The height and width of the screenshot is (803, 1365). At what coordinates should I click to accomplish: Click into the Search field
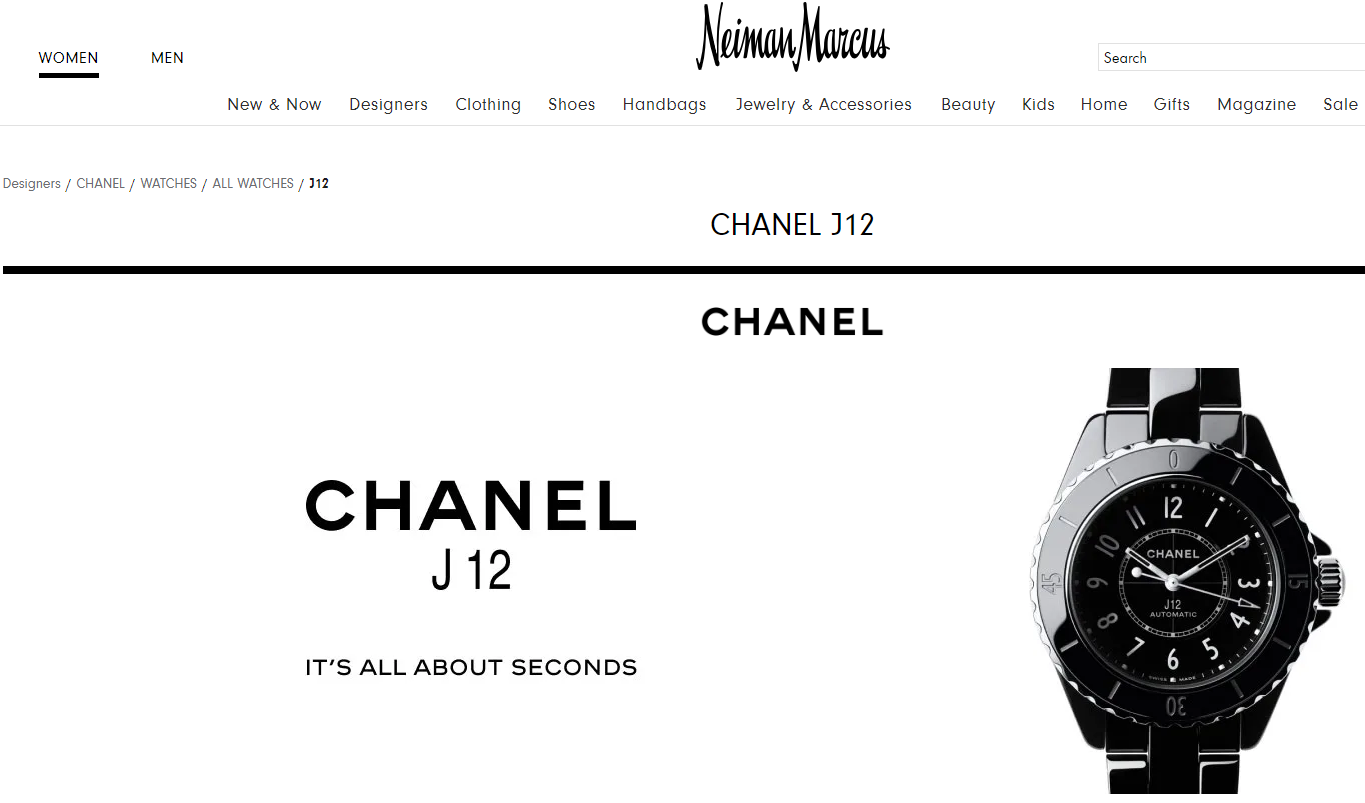(1231, 58)
